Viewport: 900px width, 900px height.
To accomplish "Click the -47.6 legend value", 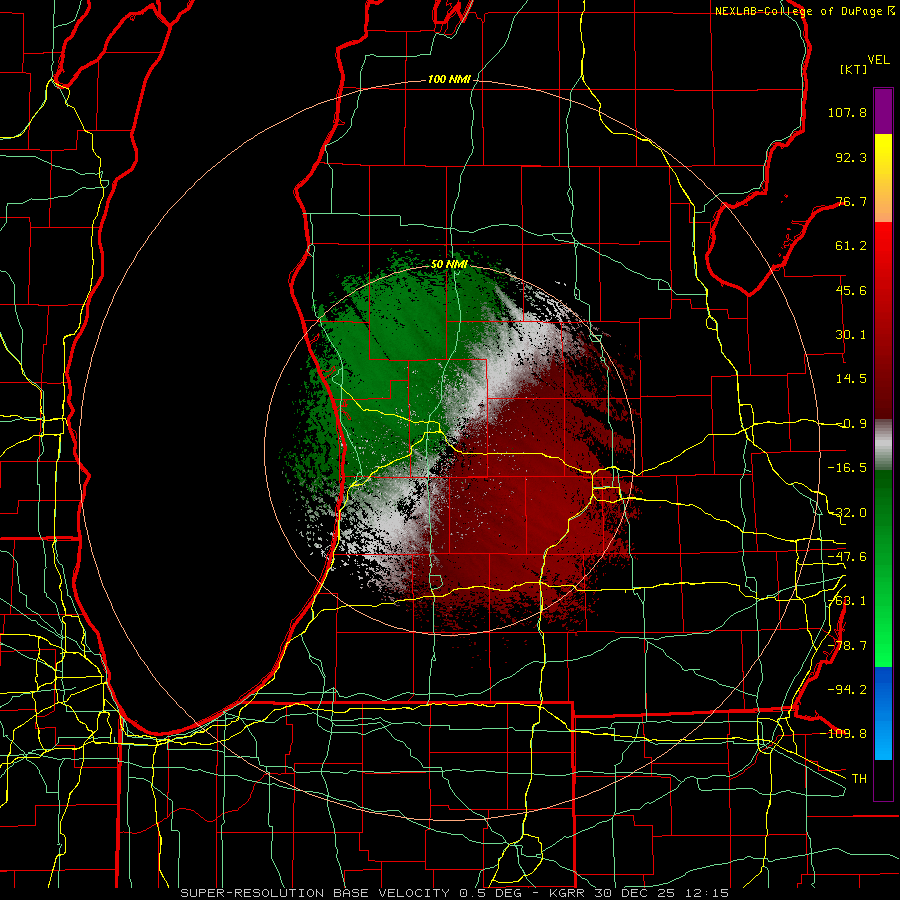I will pos(847,557).
